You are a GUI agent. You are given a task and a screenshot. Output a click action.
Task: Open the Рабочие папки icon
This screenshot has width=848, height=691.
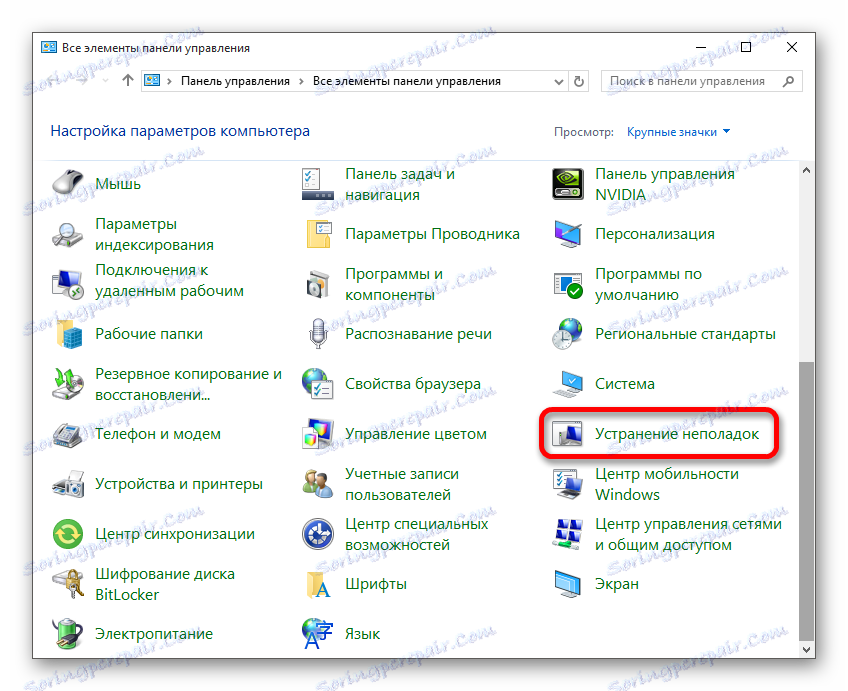(x=68, y=334)
